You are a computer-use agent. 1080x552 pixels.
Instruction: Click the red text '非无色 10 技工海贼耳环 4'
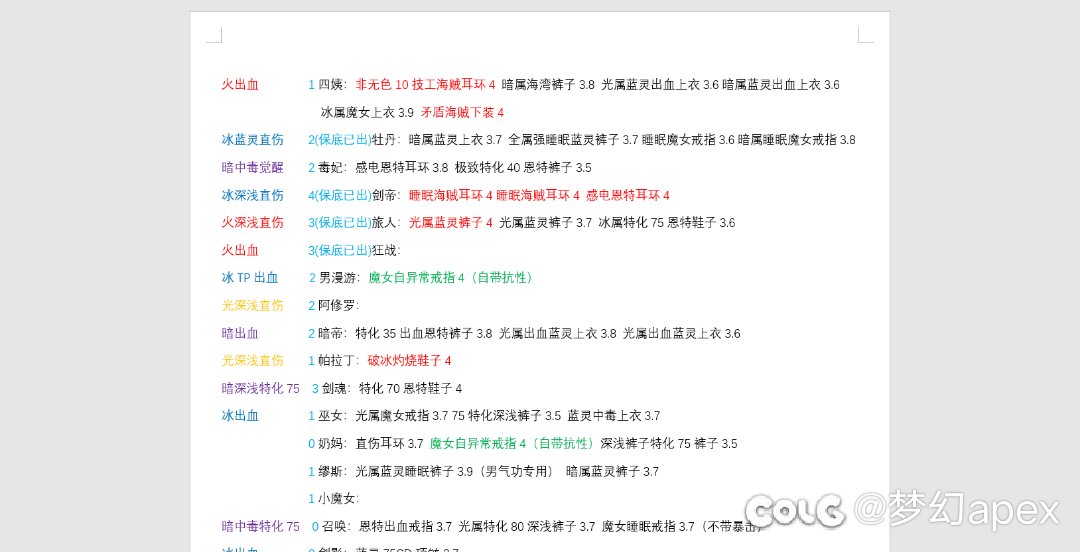[x=425, y=85]
